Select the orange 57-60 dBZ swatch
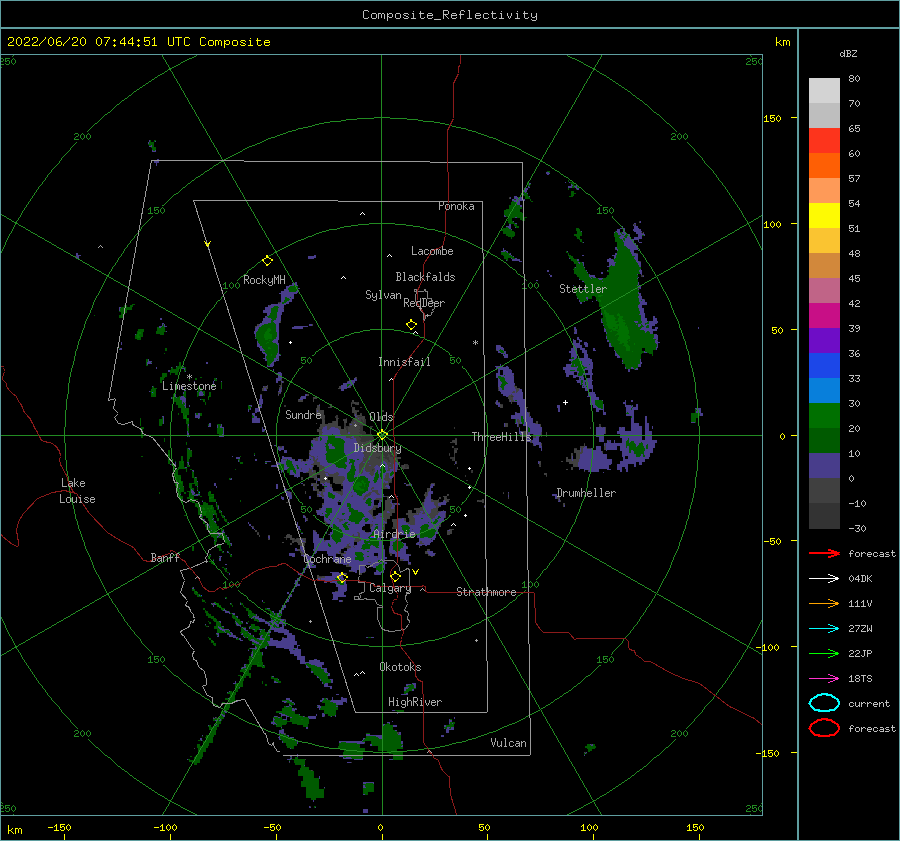Viewport: 900px width, 841px height. coord(824,165)
